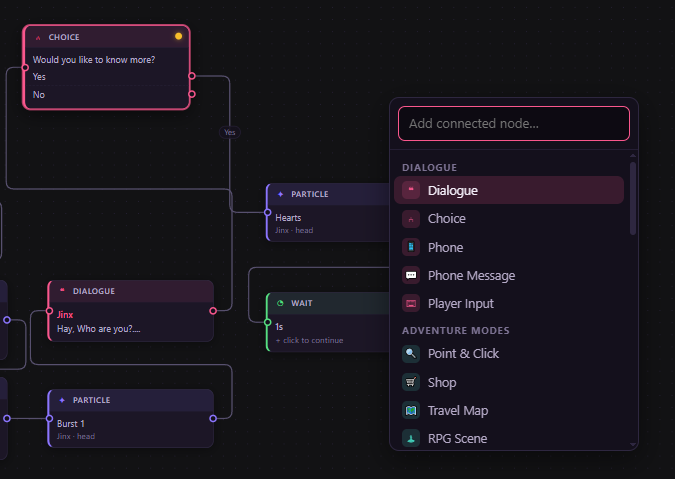Click the Yes option output port
The image size is (675, 479).
coord(192,76)
